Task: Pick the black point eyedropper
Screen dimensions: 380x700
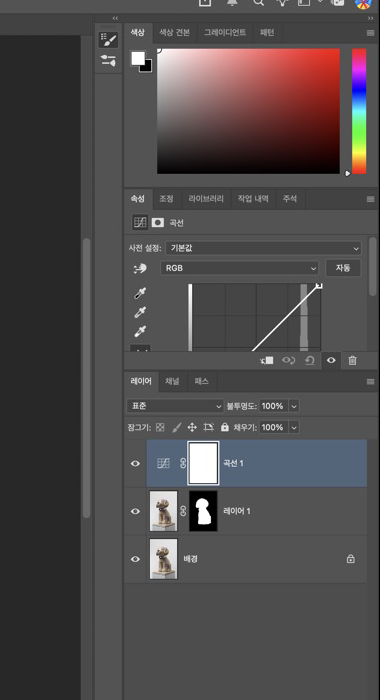Action: pyautogui.click(x=140, y=293)
